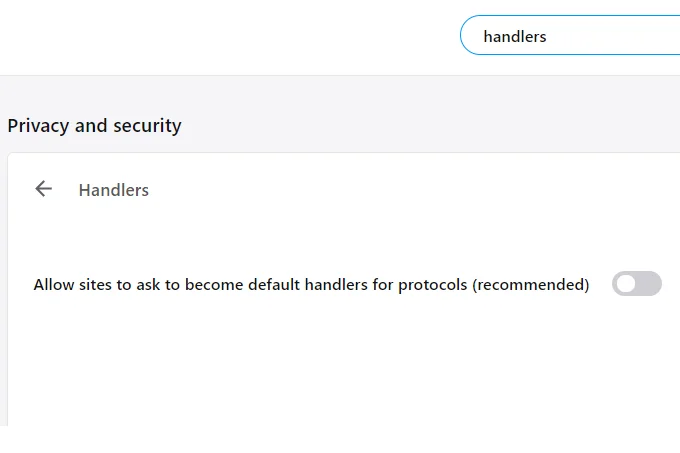Viewport: 680px width, 453px height.
Task: Enable sites asking to become default handlers
Action: pos(637,284)
